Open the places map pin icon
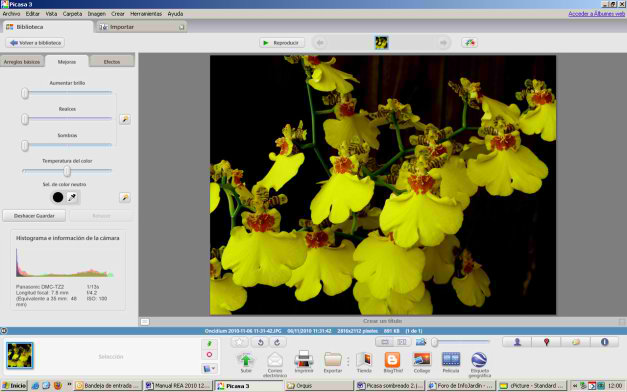This screenshot has height=392, width=627. click(546, 342)
